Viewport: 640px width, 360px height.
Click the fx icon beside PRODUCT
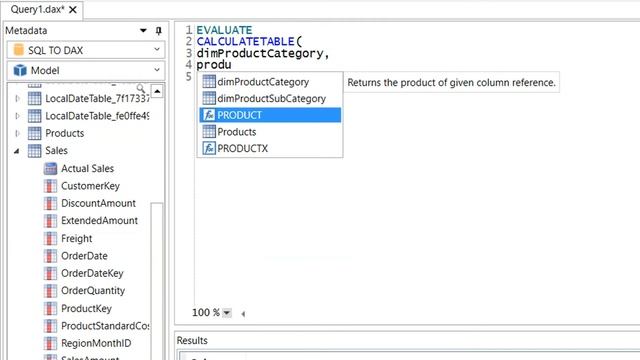click(209, 115)
